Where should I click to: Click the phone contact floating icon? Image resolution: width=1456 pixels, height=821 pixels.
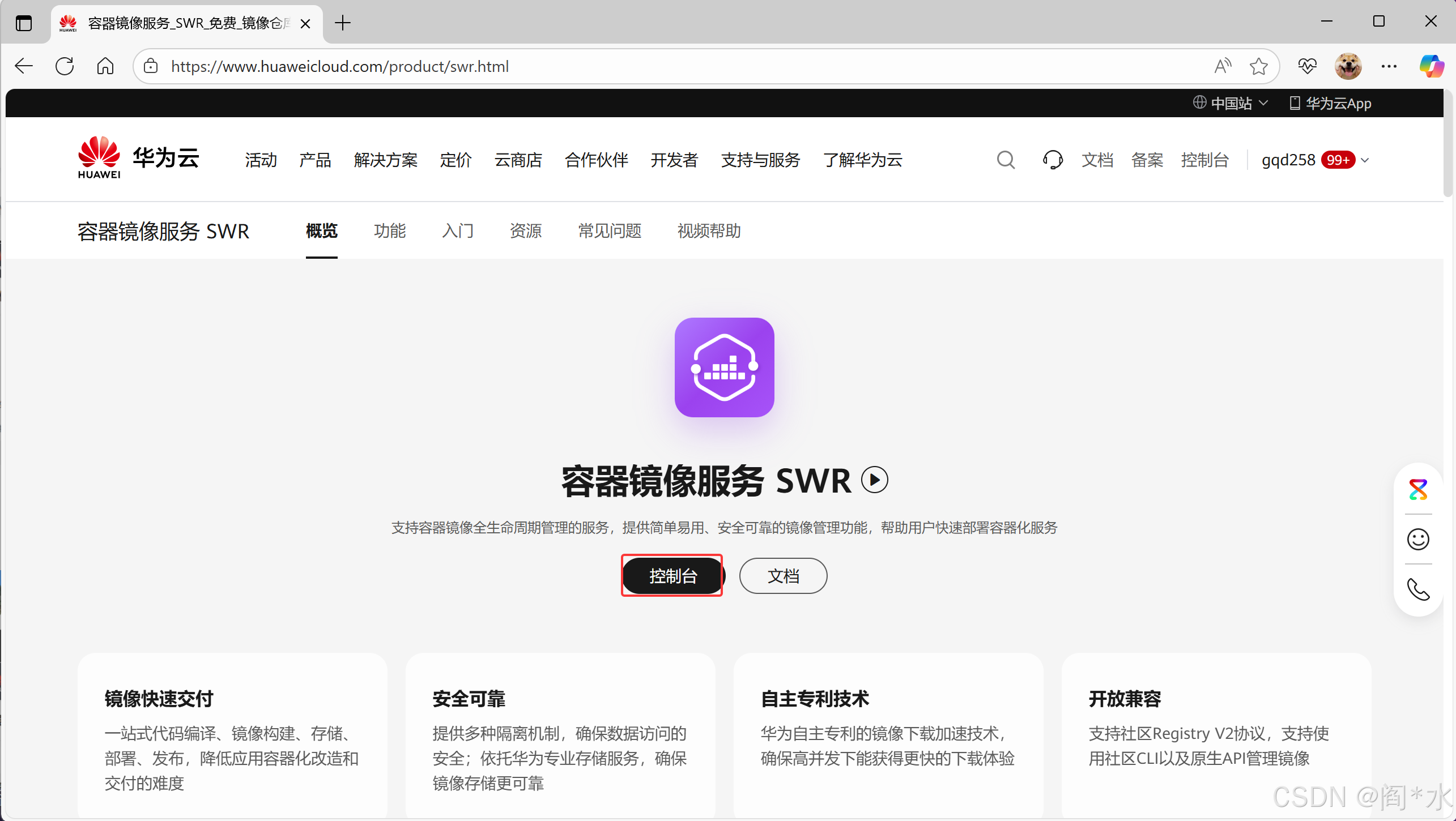1418,589
